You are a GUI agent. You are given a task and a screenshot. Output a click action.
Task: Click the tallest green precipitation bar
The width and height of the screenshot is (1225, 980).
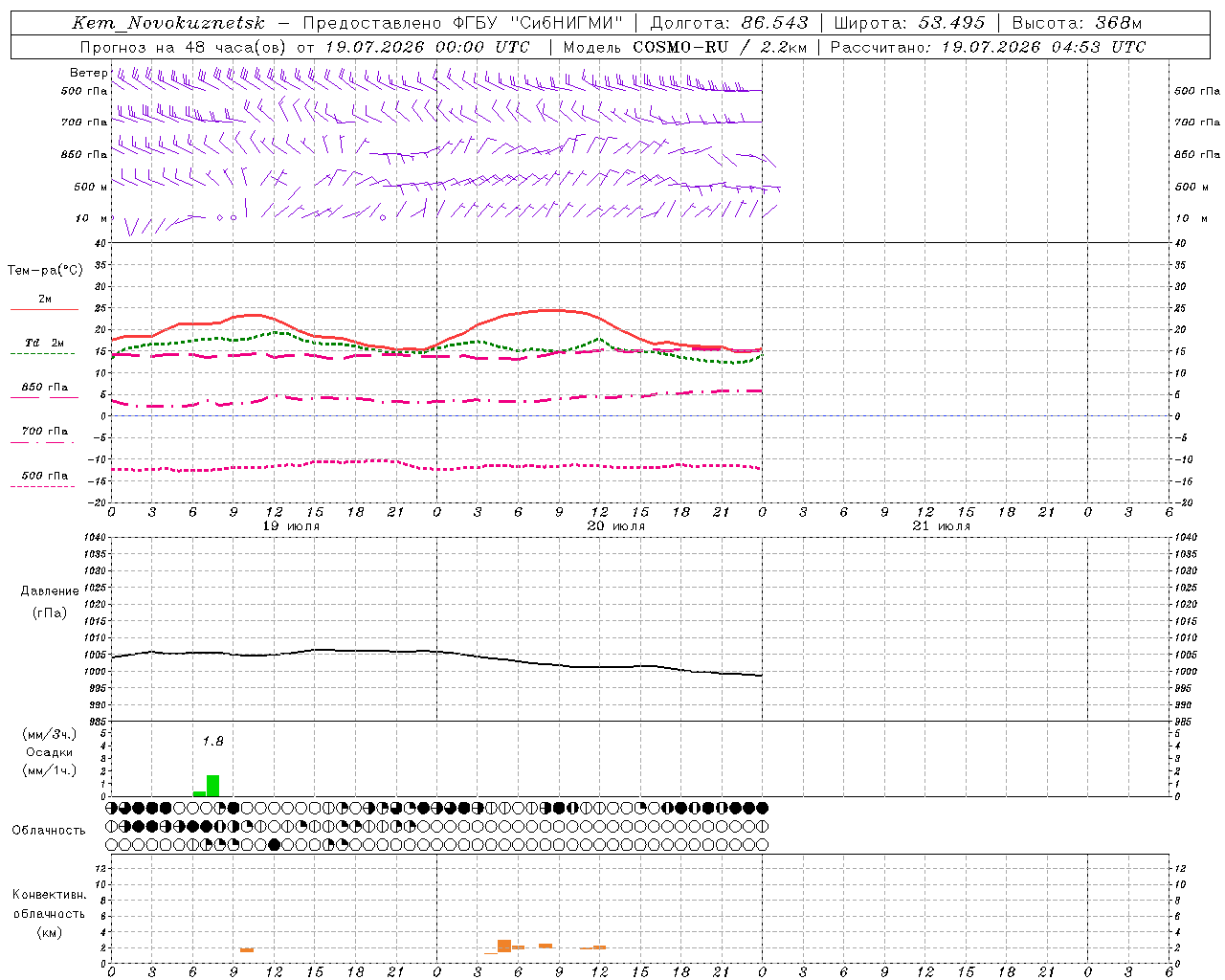[x=212, y=786]
